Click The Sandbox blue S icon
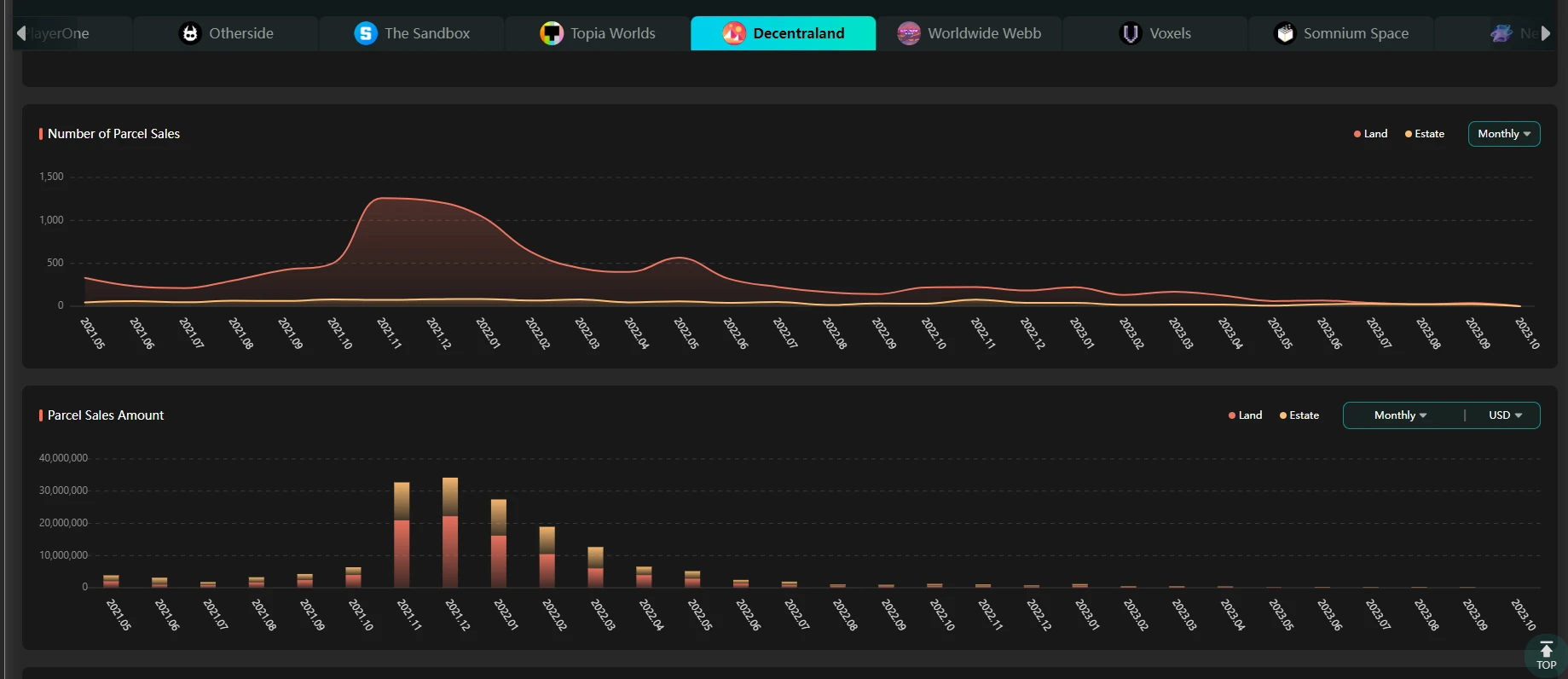Viewport: 1568px width, 679px height. [x=366, y=33]
